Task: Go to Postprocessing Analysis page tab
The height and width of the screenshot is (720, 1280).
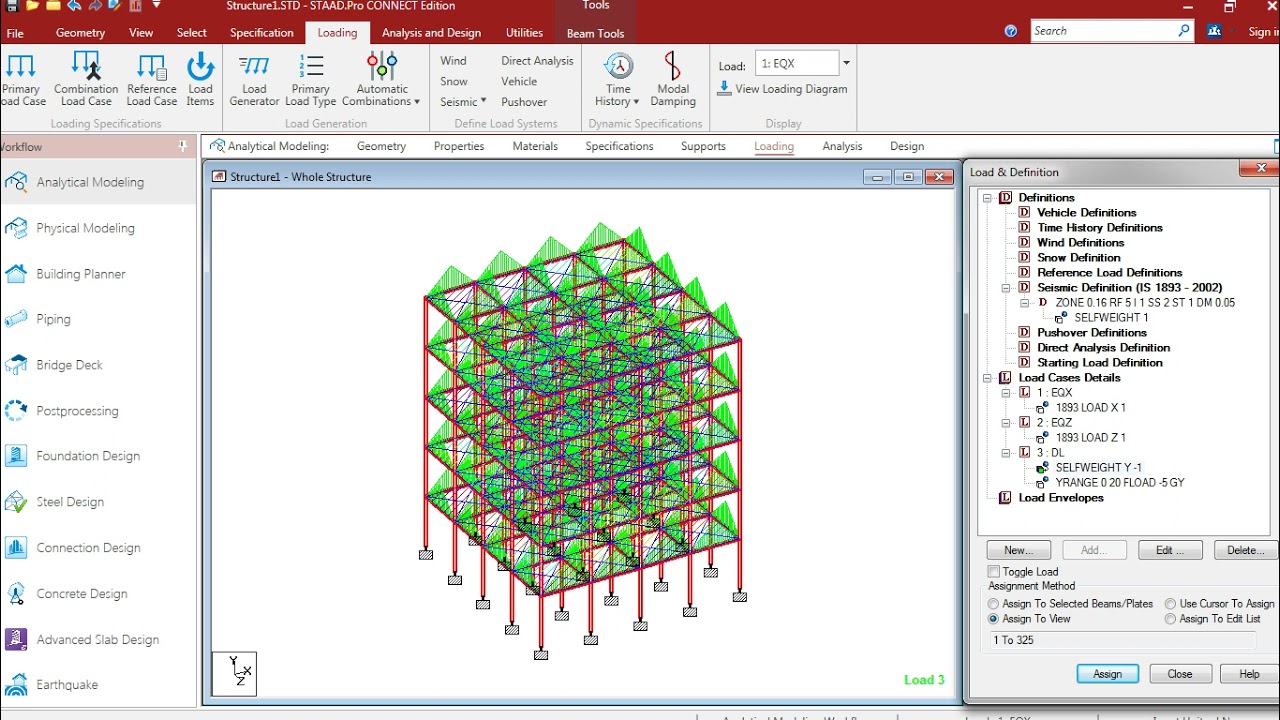Action: 842,146
